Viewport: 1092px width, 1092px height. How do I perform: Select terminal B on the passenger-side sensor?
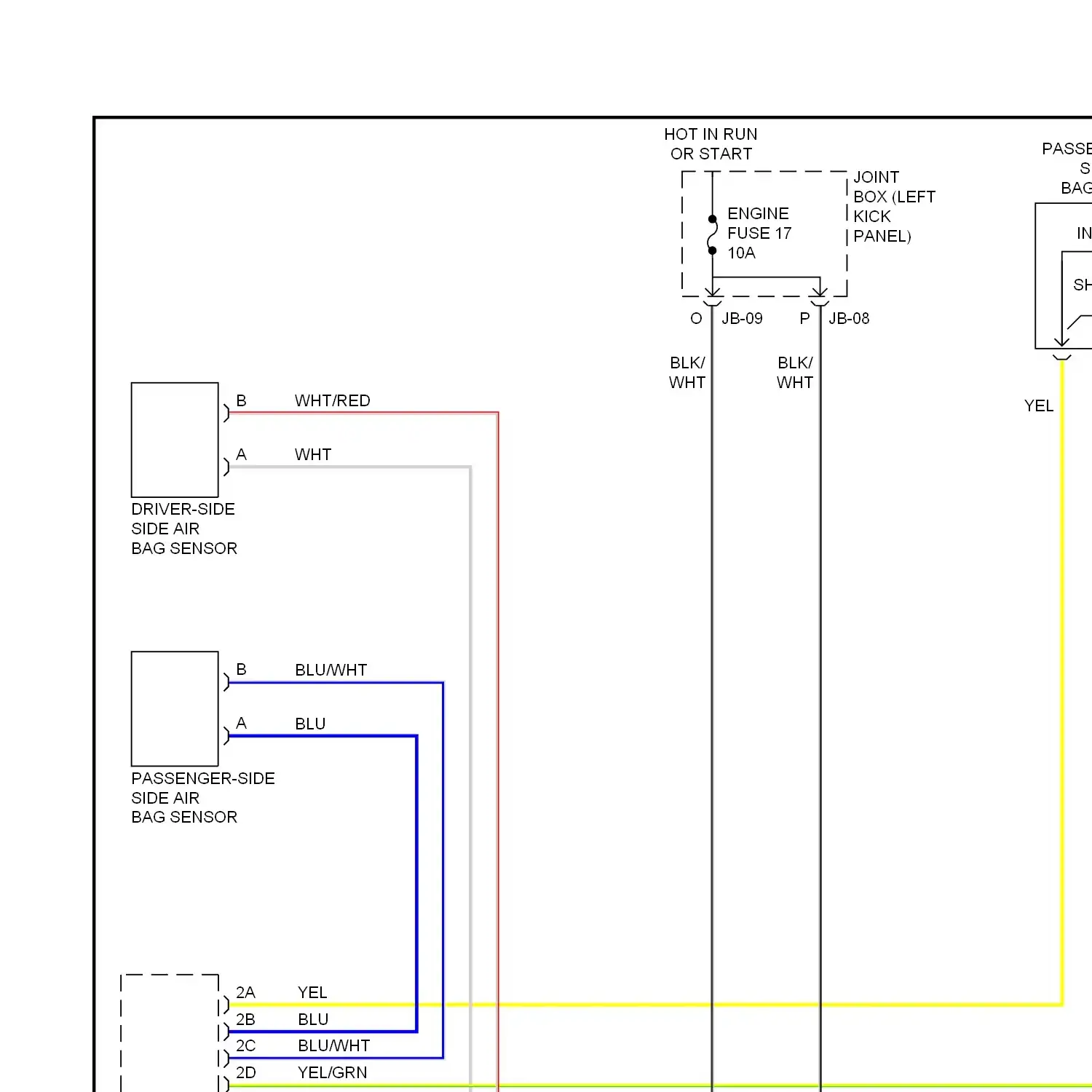tap(241, 670)
